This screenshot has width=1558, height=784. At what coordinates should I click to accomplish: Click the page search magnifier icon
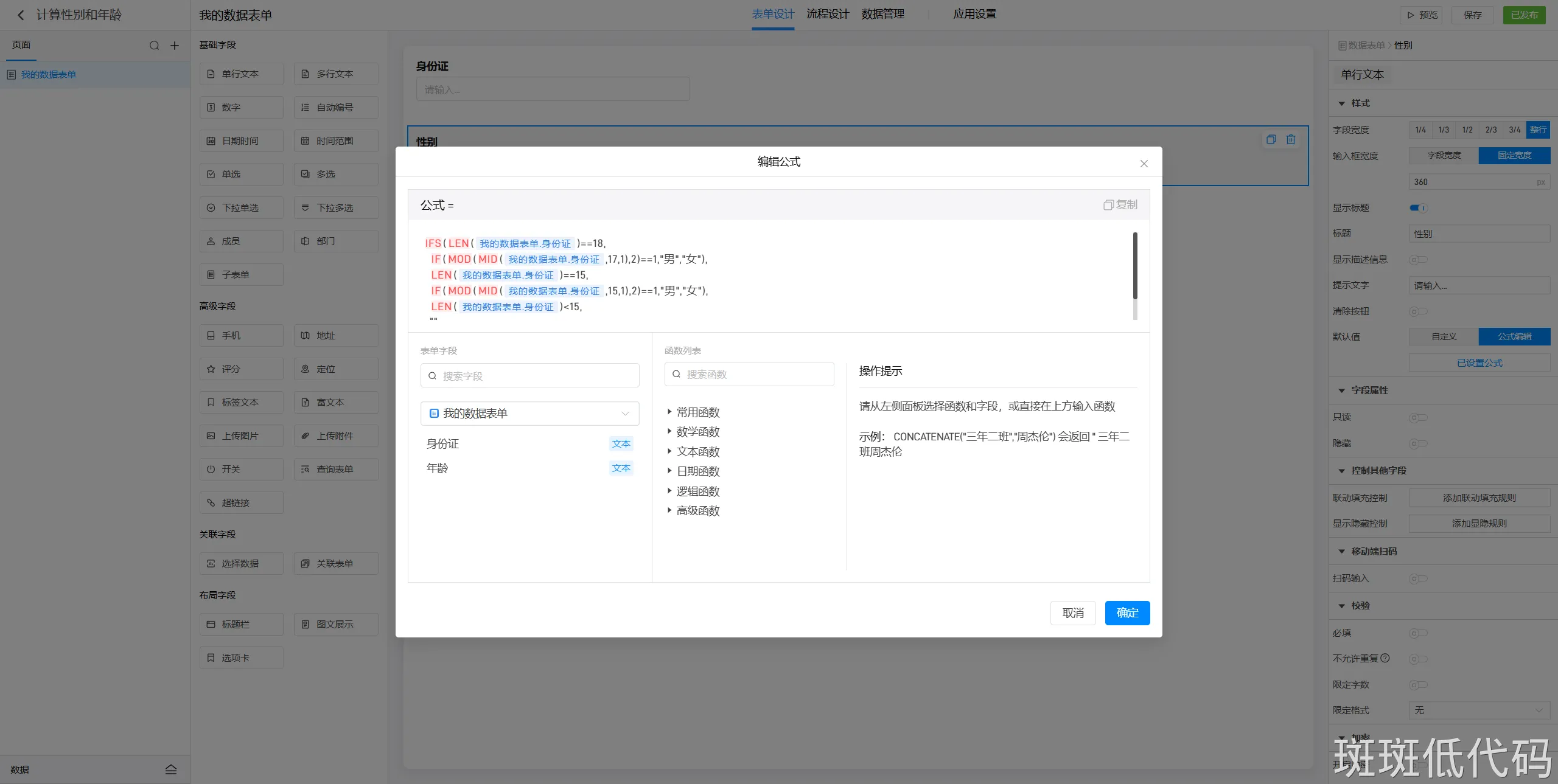coord(154,46)
